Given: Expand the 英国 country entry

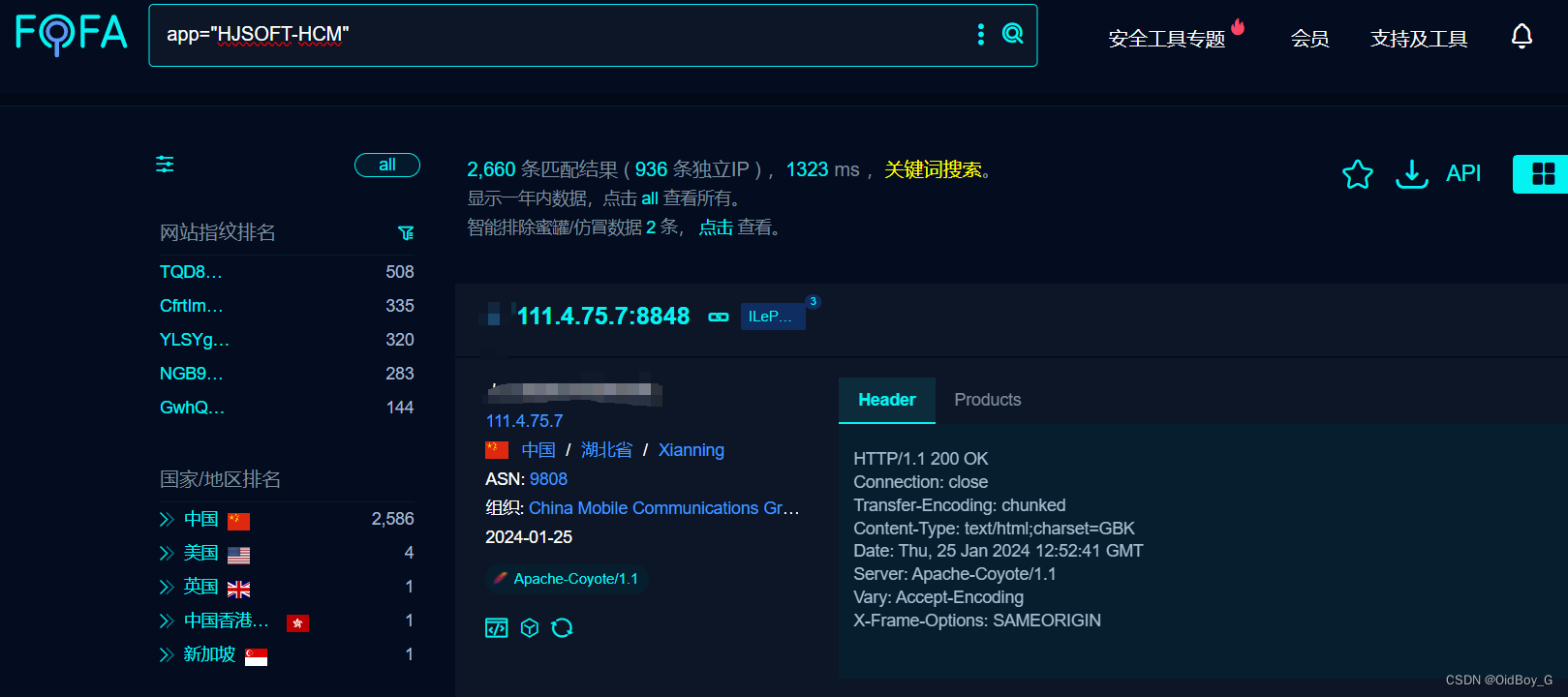Looking at the screenshot, I should tap(167, 588).
